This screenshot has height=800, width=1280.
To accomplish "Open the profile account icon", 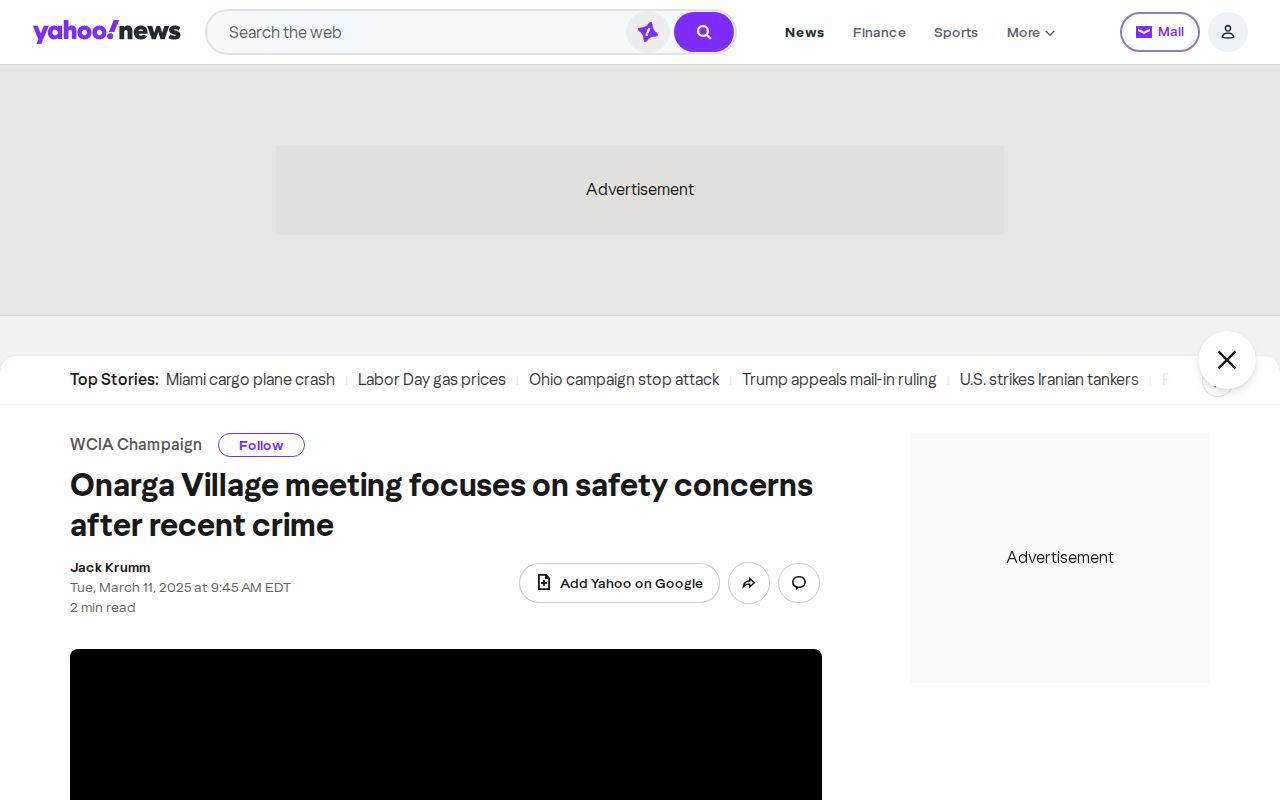I will click(x=1228, y=32).
